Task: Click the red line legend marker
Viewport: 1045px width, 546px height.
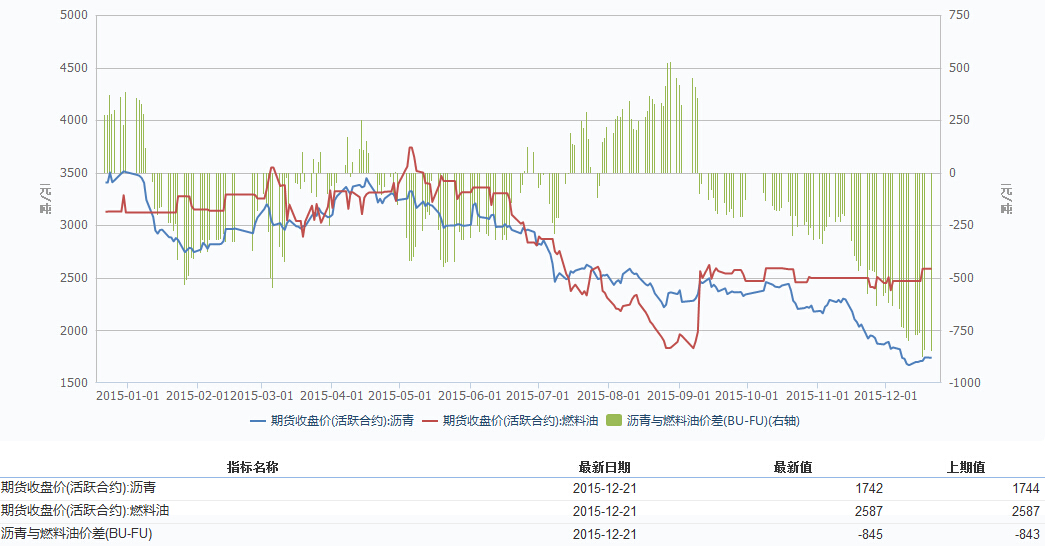Action: (x=430, y=421)
